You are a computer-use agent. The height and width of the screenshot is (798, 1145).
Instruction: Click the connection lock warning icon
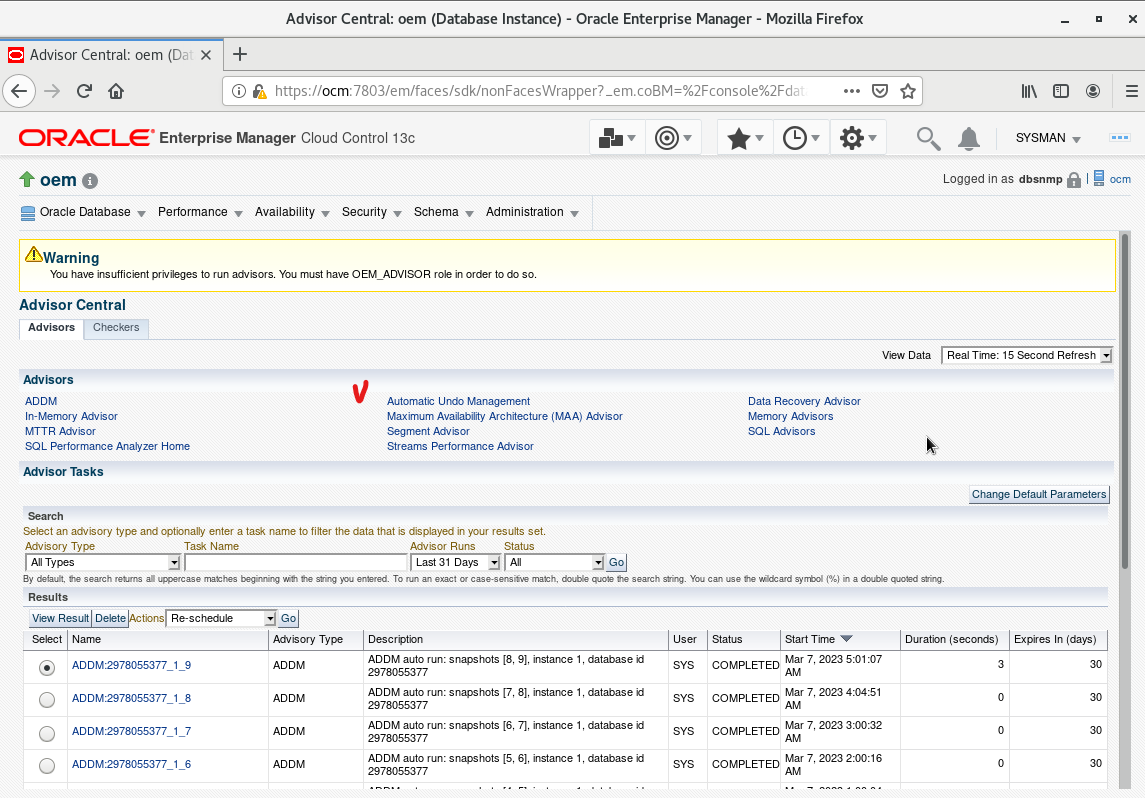(259, 91)
